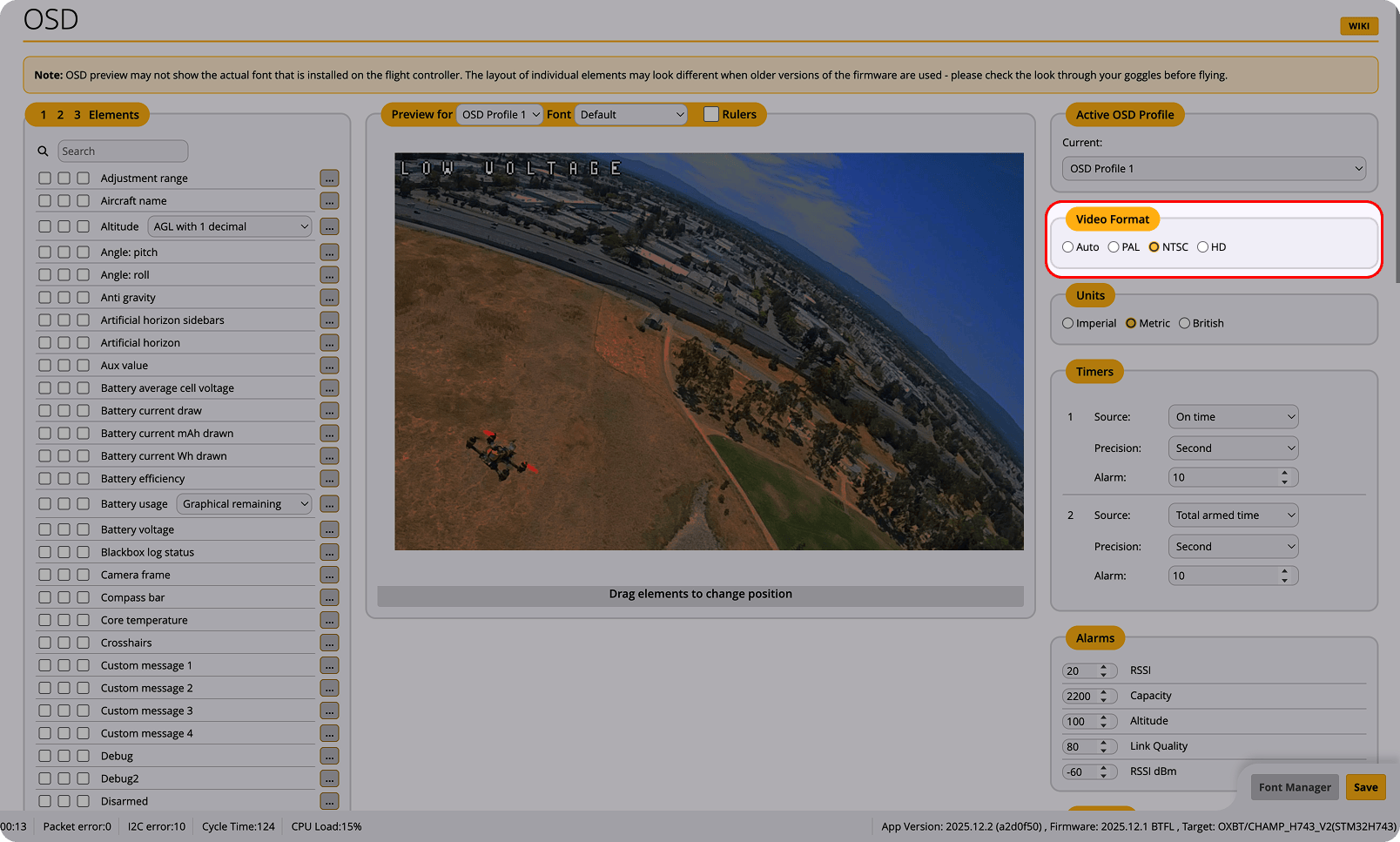Open options button for Blackbox log status

(x=329, y=552)
